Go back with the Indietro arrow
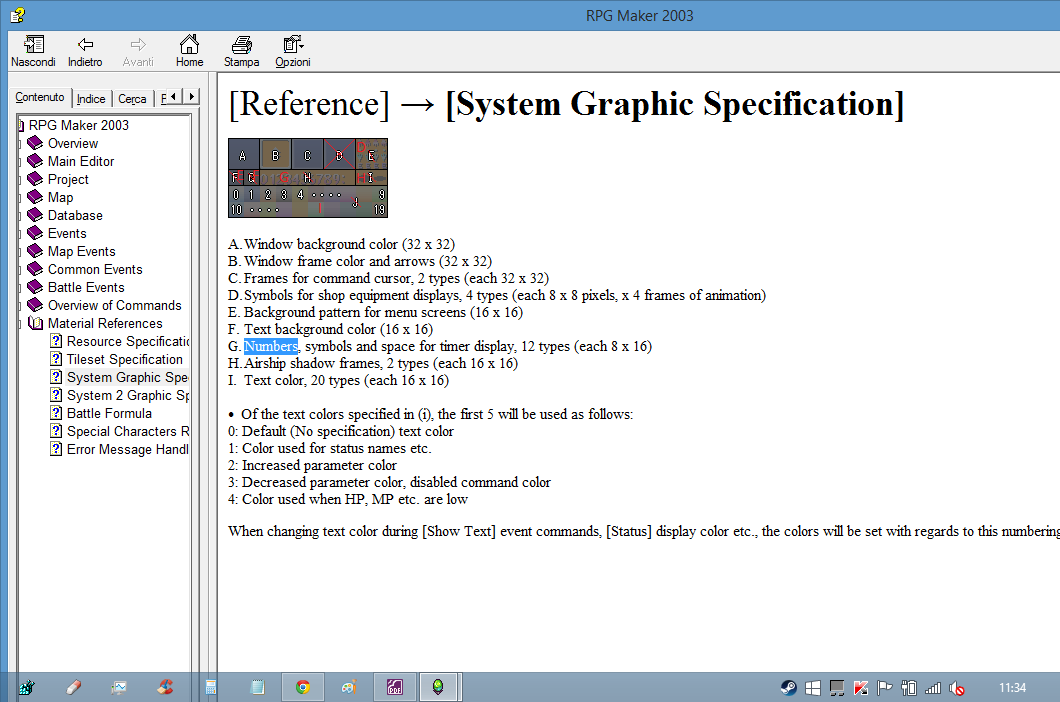 85,51
